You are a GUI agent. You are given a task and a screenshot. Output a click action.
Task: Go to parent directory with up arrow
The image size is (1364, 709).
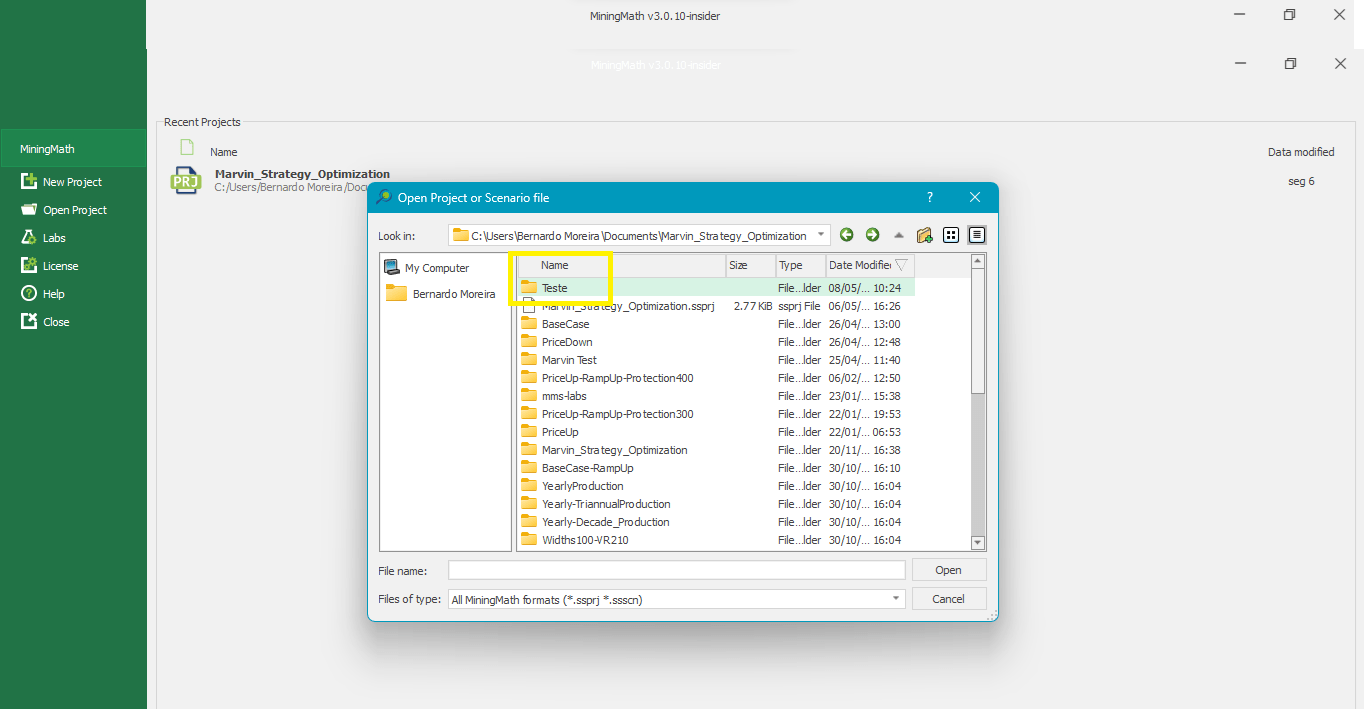pos(898,235)
